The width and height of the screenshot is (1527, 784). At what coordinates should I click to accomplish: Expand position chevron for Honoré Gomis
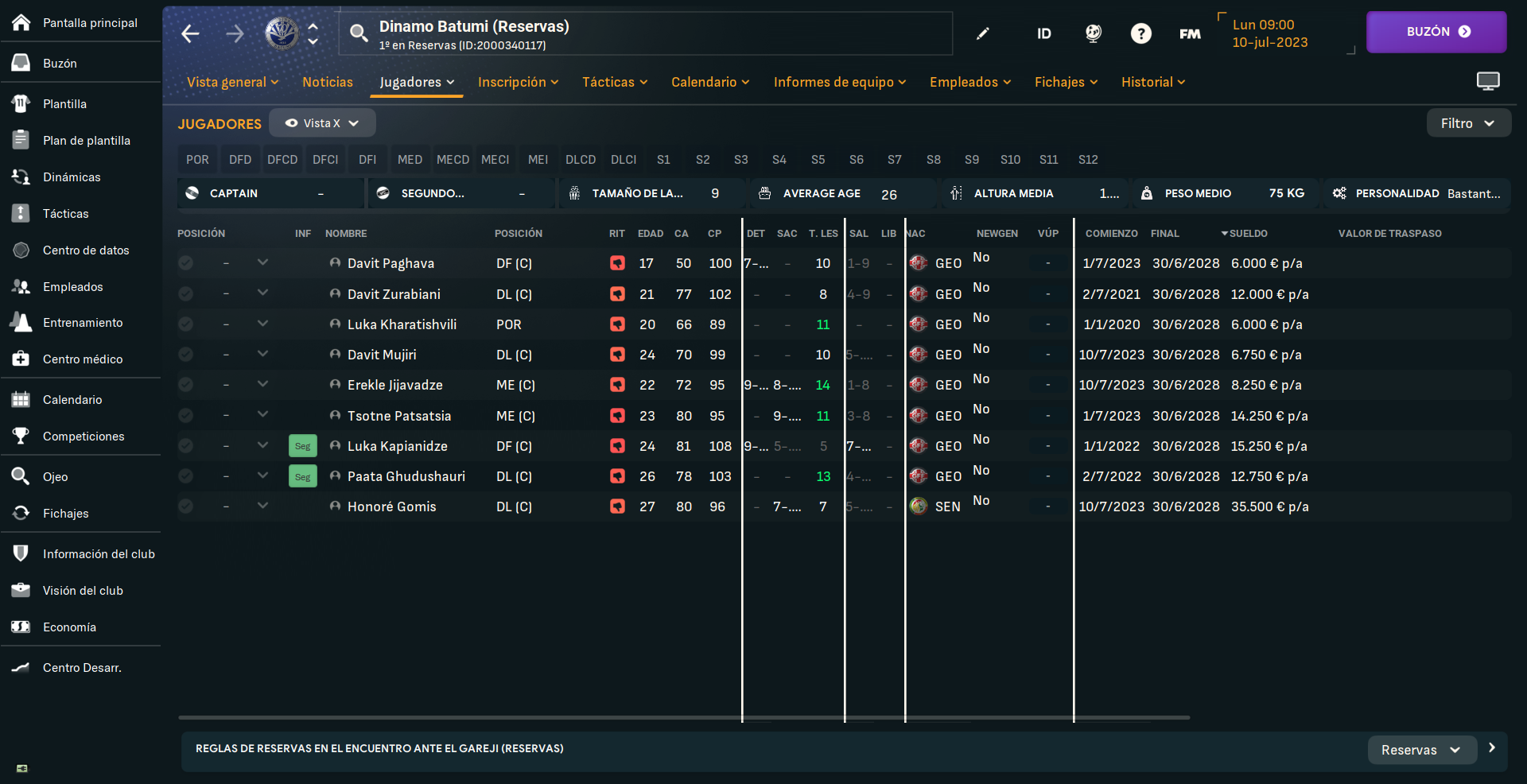pos(262,506)
